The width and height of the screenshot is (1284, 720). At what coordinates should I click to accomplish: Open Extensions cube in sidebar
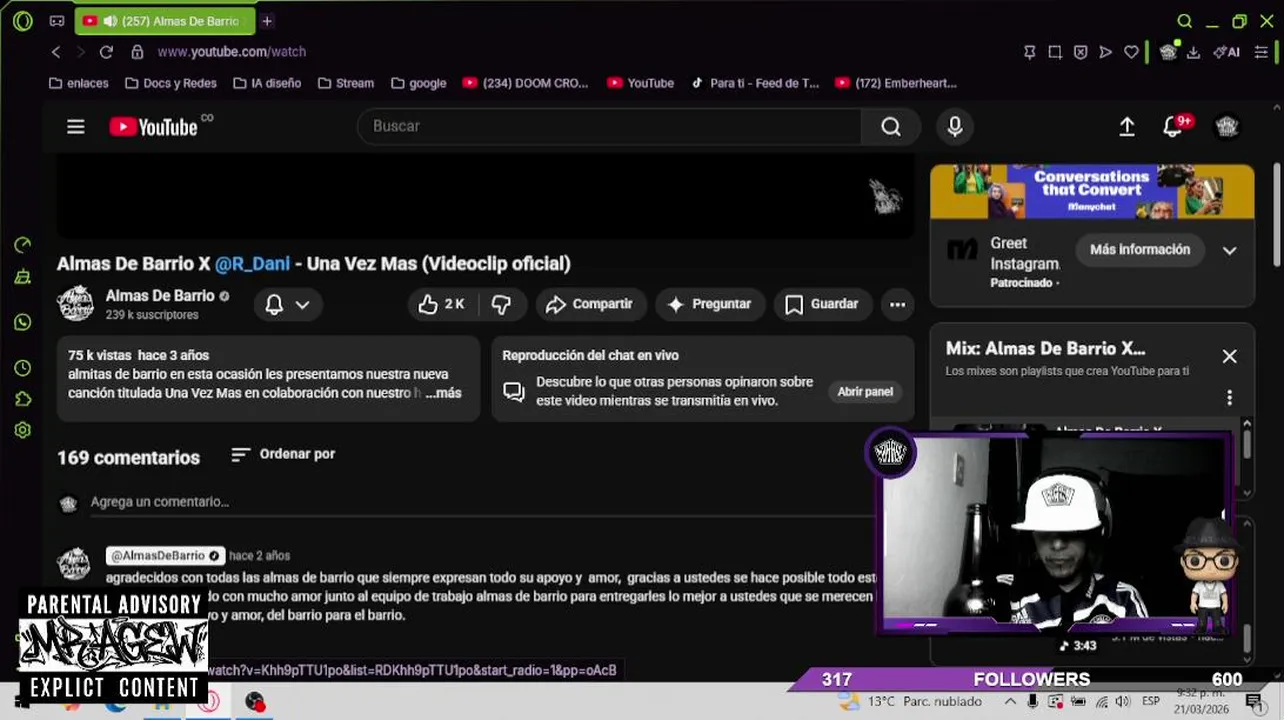pos(23,399)
